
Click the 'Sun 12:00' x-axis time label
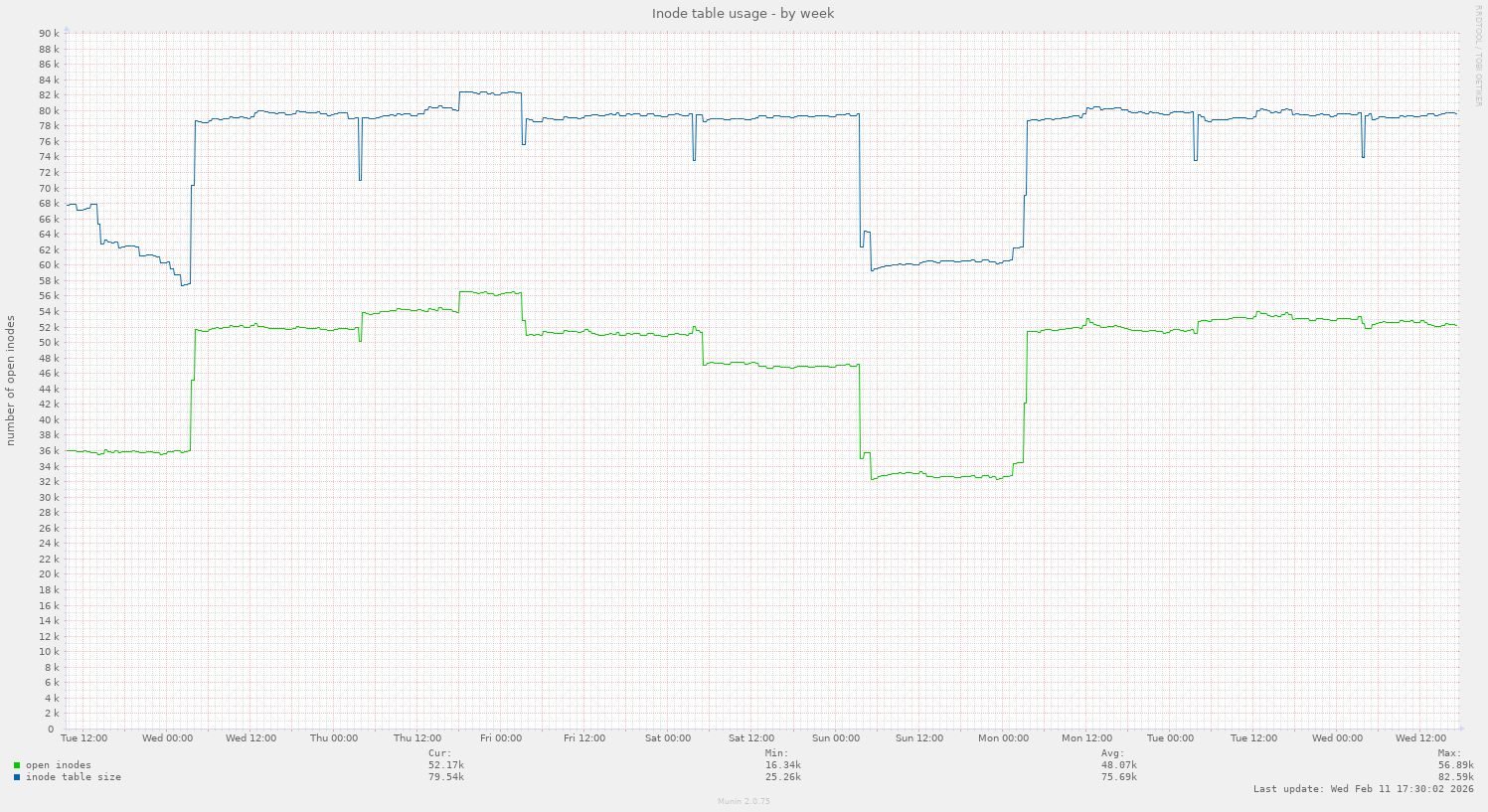pos(918,738)
